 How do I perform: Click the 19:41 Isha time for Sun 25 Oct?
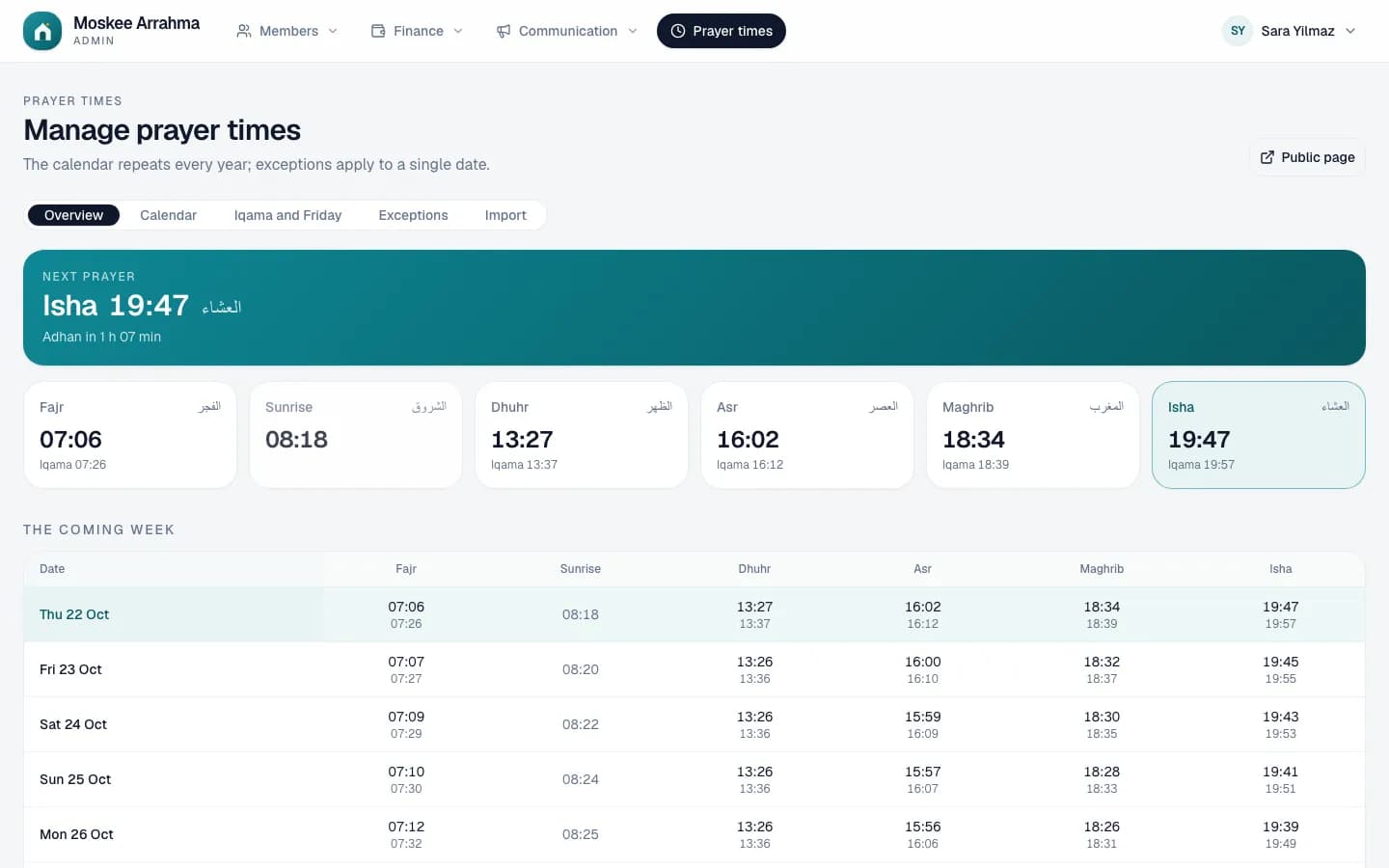point(1281,772)
